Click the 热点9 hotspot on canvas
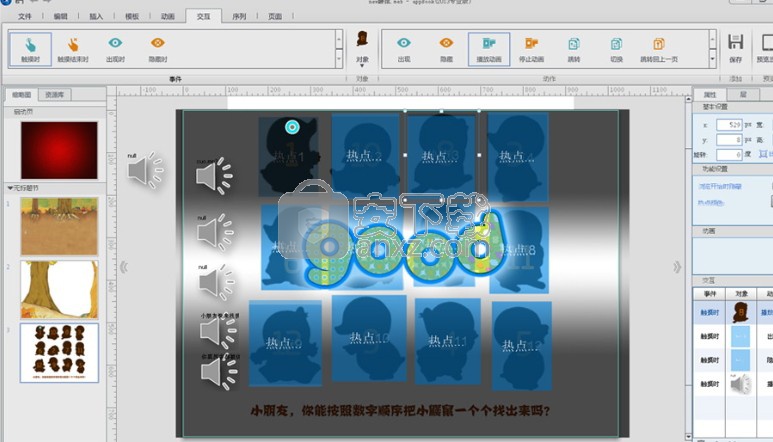The height and width of the screenshot is (442, 773). click(285, 343)
